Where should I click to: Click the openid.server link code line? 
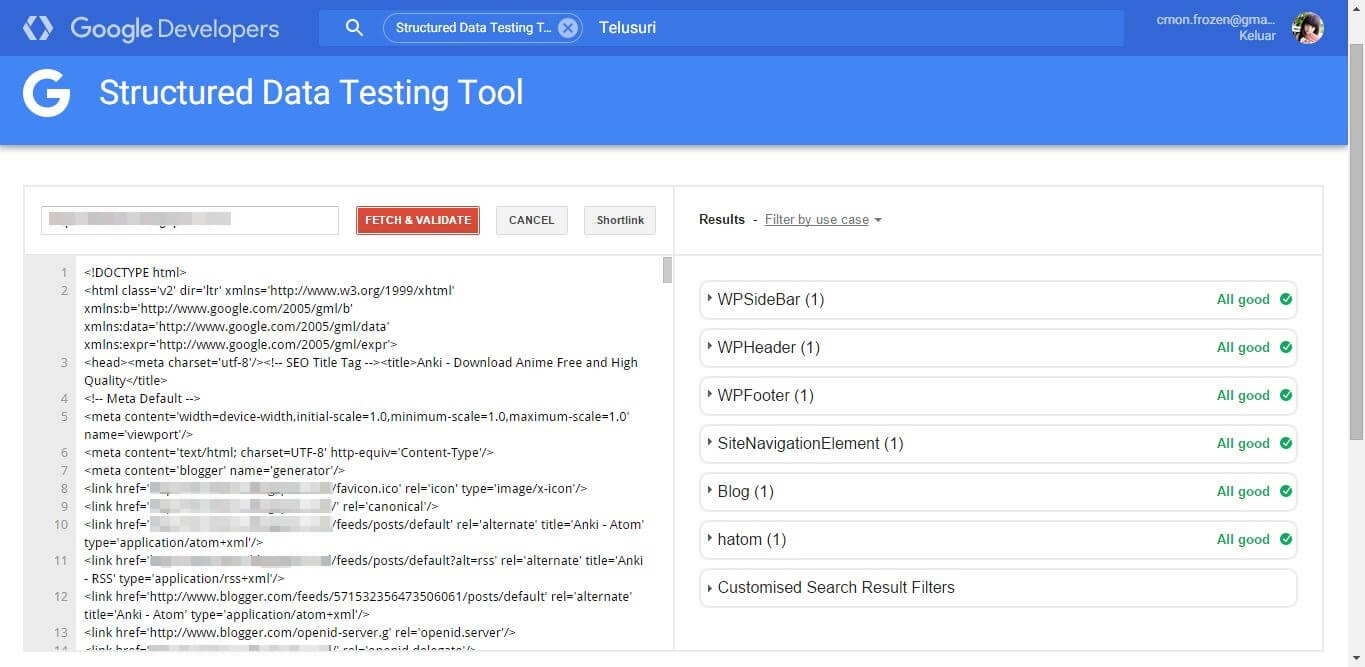click(x=300, y=632)
